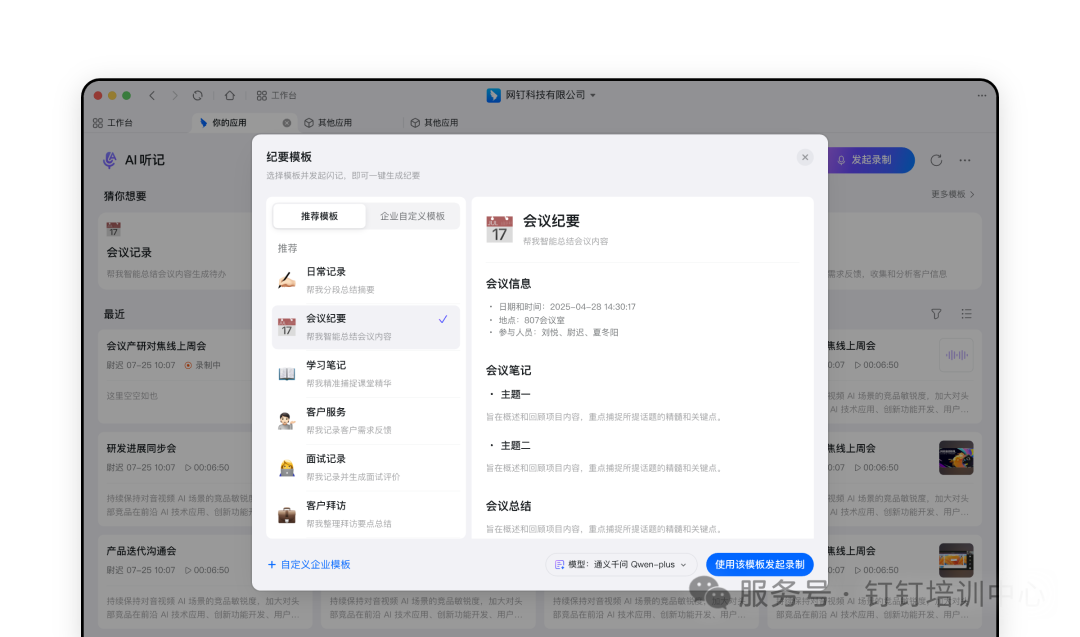Click the browser forward arrow
The width and height of the screenshot is (1080, 637).
pos(175,96)
